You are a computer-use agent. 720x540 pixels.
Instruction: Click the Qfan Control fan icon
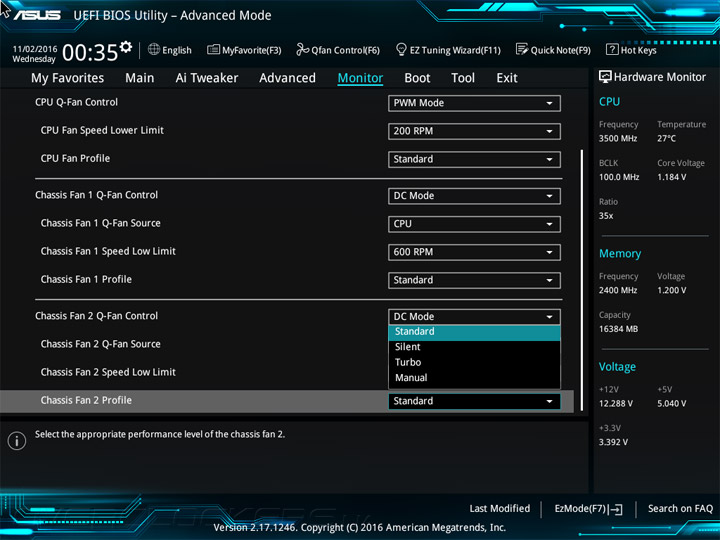pos(302,49)
